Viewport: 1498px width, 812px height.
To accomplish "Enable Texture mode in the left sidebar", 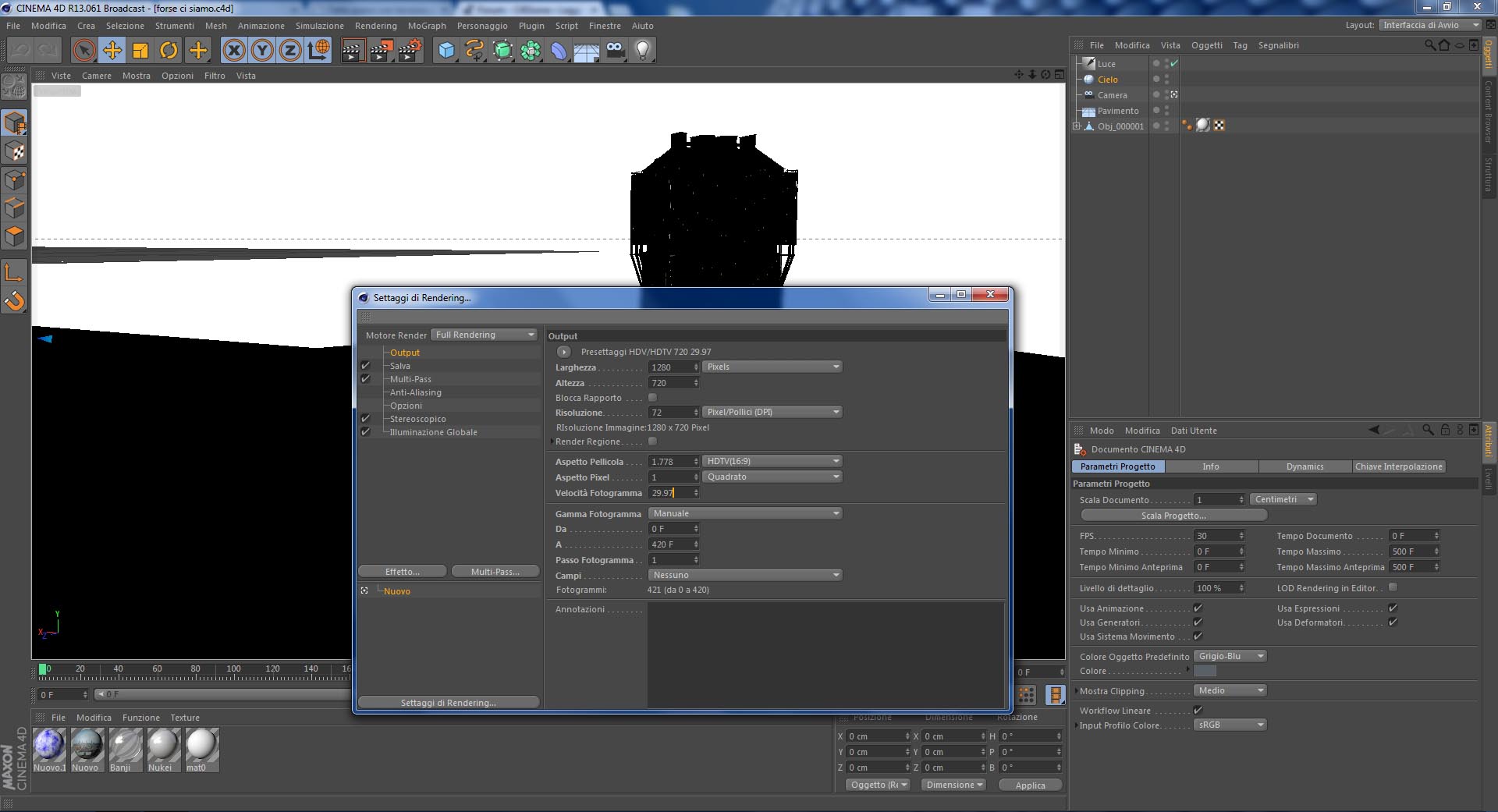I will tap(15, 151).
